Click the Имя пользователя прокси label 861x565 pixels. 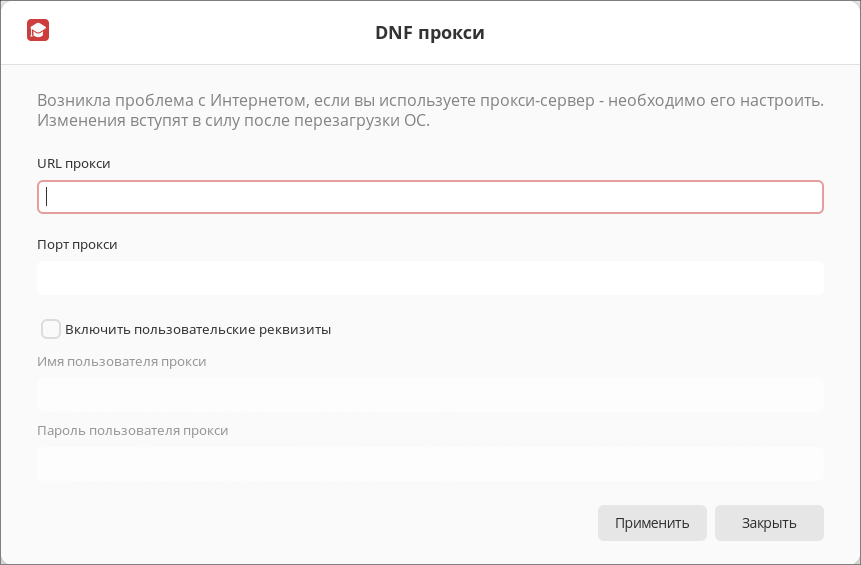tap(121, 361)
